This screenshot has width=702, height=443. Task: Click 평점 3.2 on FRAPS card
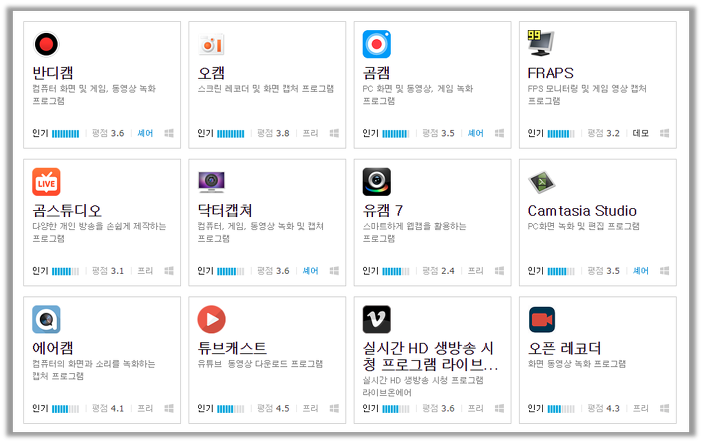tap(604, 133)
